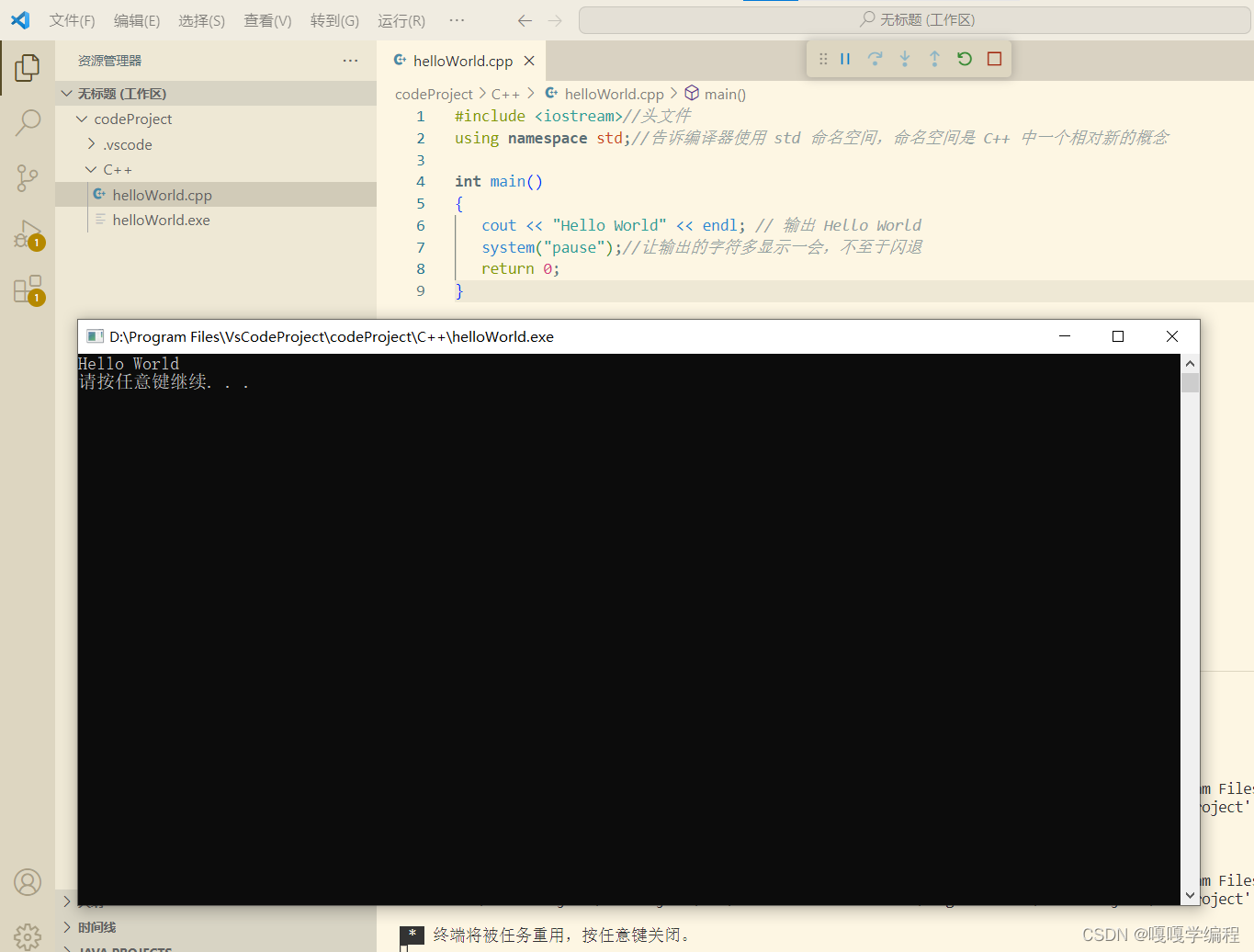Click the console scrollbar up arrow
The image size is (1254, 952).
(1191, 363)
